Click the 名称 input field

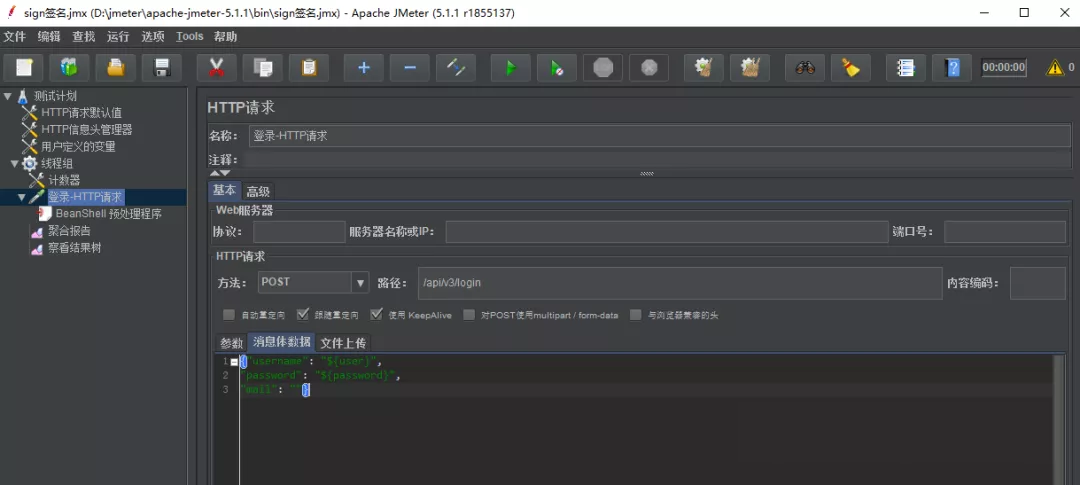pyautogui.click(x=660, y=136)
